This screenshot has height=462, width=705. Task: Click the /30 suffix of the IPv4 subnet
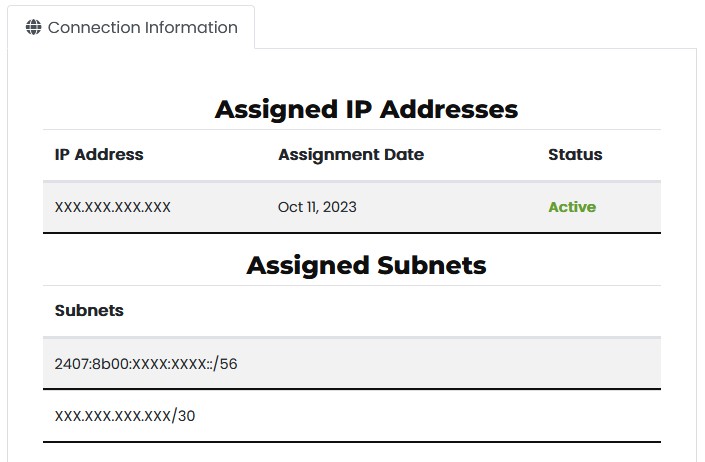coord(184,415)
